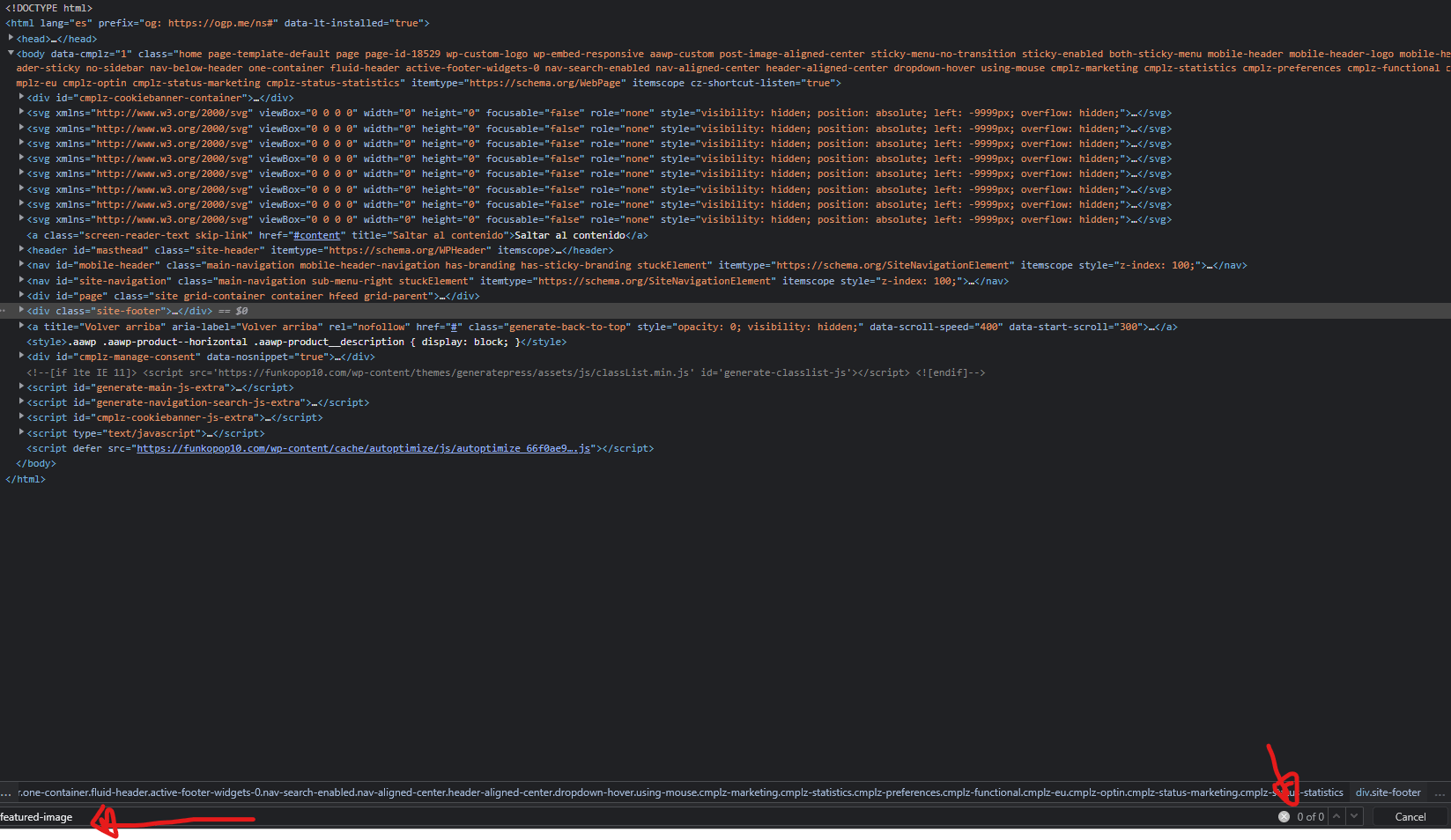Select div.site-footer in the breadcrumb bar
The width and height of the screenshot is (1451, 840).
point(1388,792)
